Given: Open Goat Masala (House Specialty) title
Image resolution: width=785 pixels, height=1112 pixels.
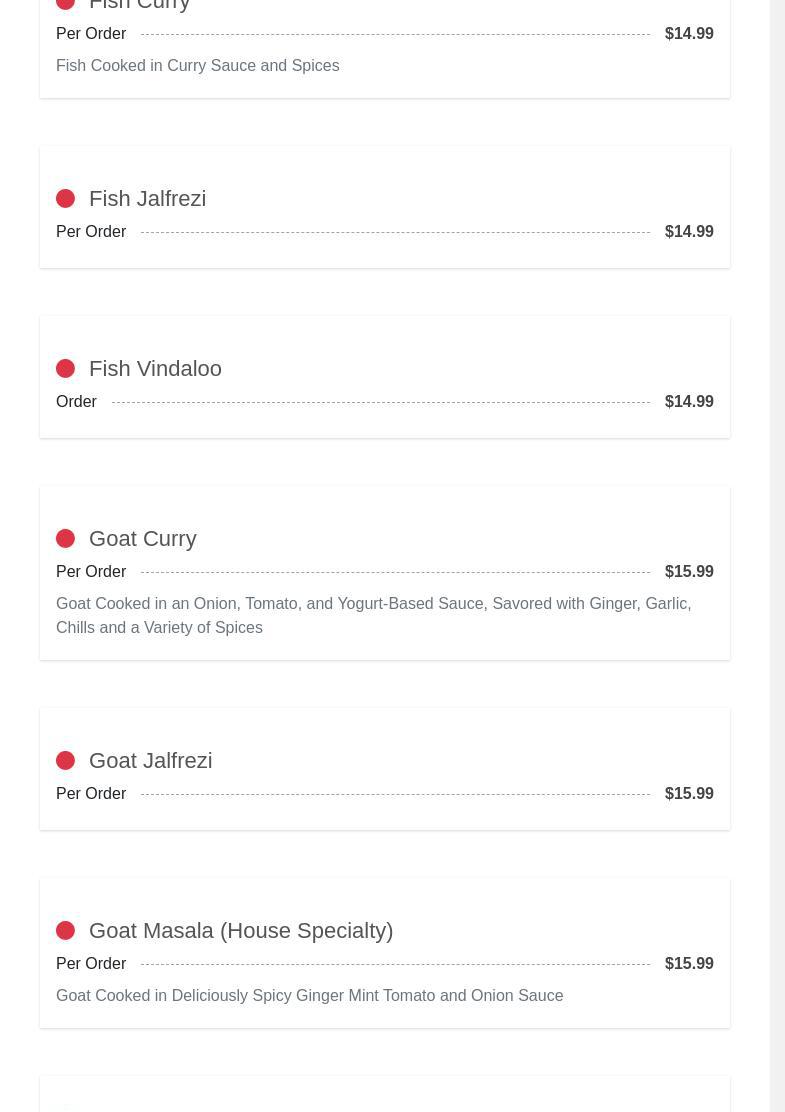Looking at the screenshot, I should coord(240,931).
